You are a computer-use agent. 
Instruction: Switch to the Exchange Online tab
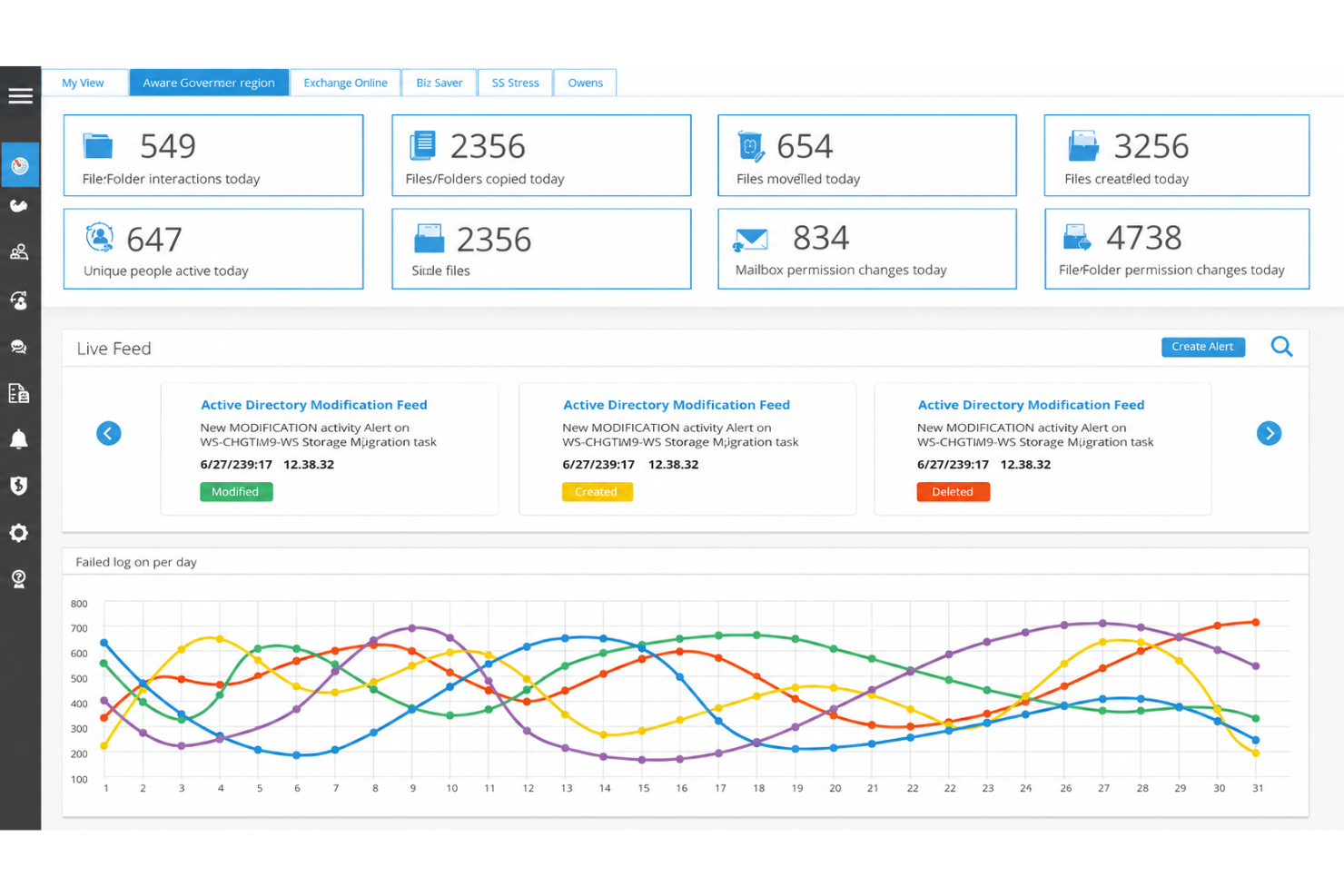pyautogui.click(x=345, y=83)
